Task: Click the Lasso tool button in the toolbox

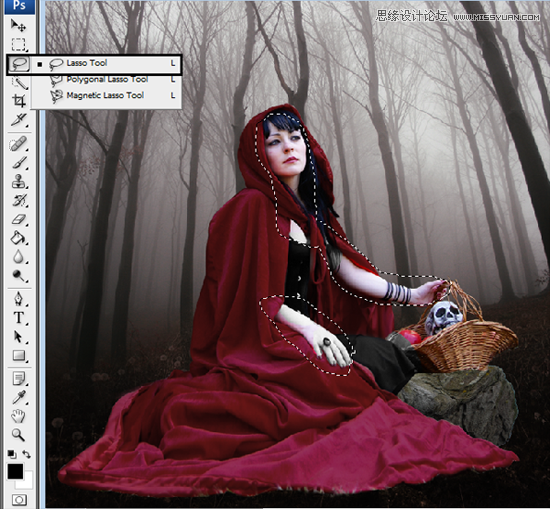Action: 19,64
